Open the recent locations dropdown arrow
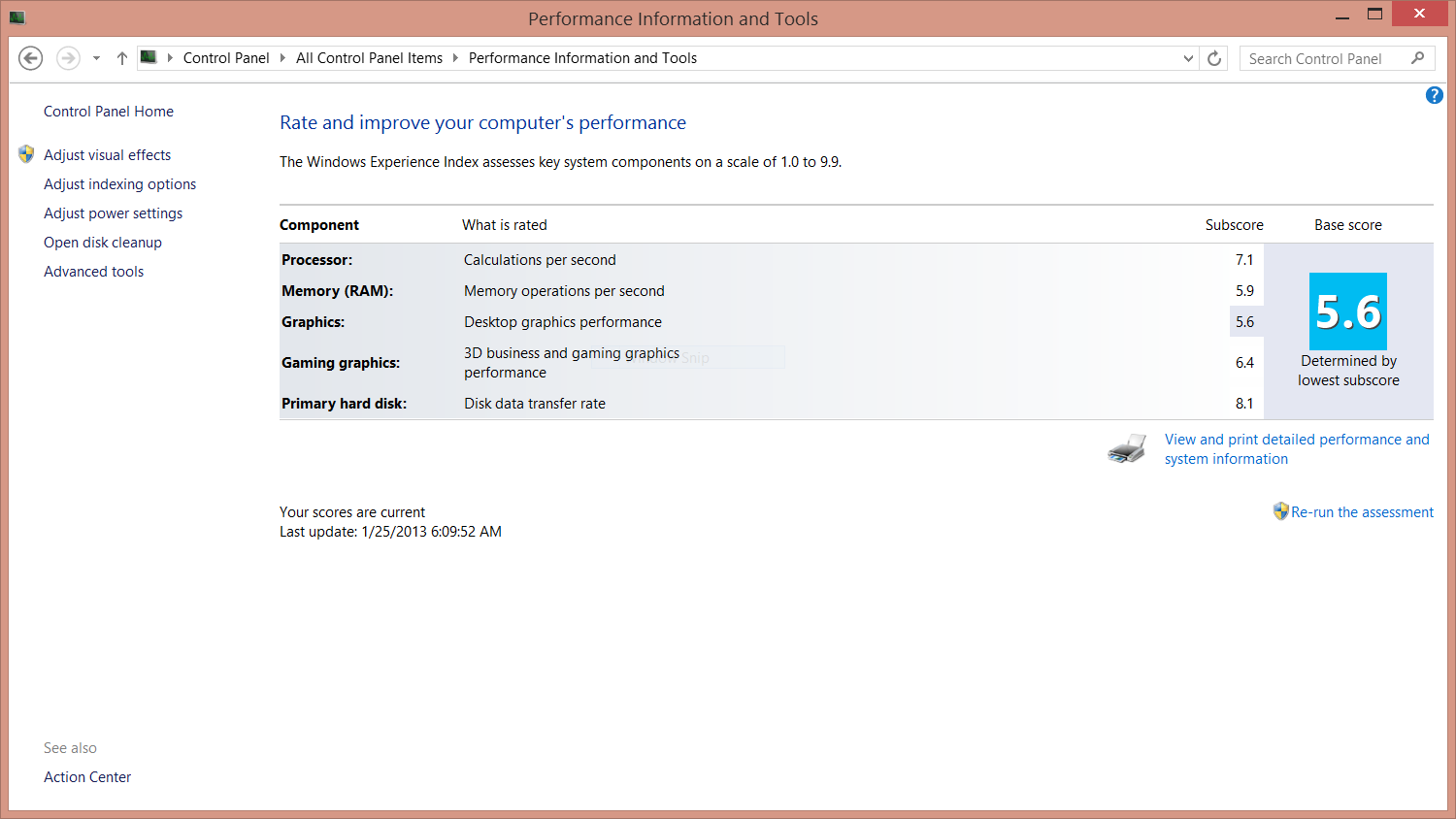 96,58
